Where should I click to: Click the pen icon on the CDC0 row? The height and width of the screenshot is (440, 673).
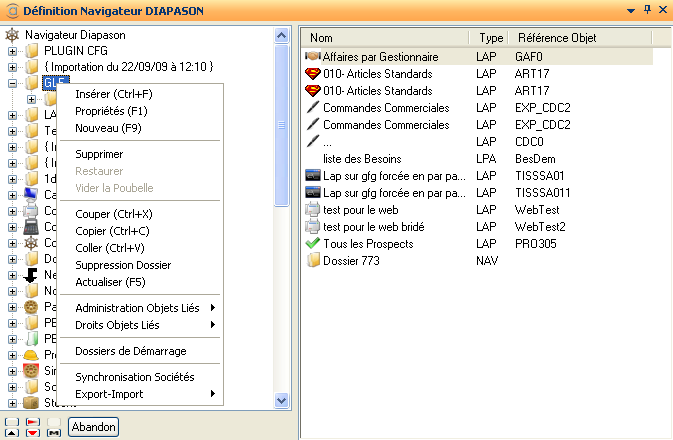[x=312, y=142]
